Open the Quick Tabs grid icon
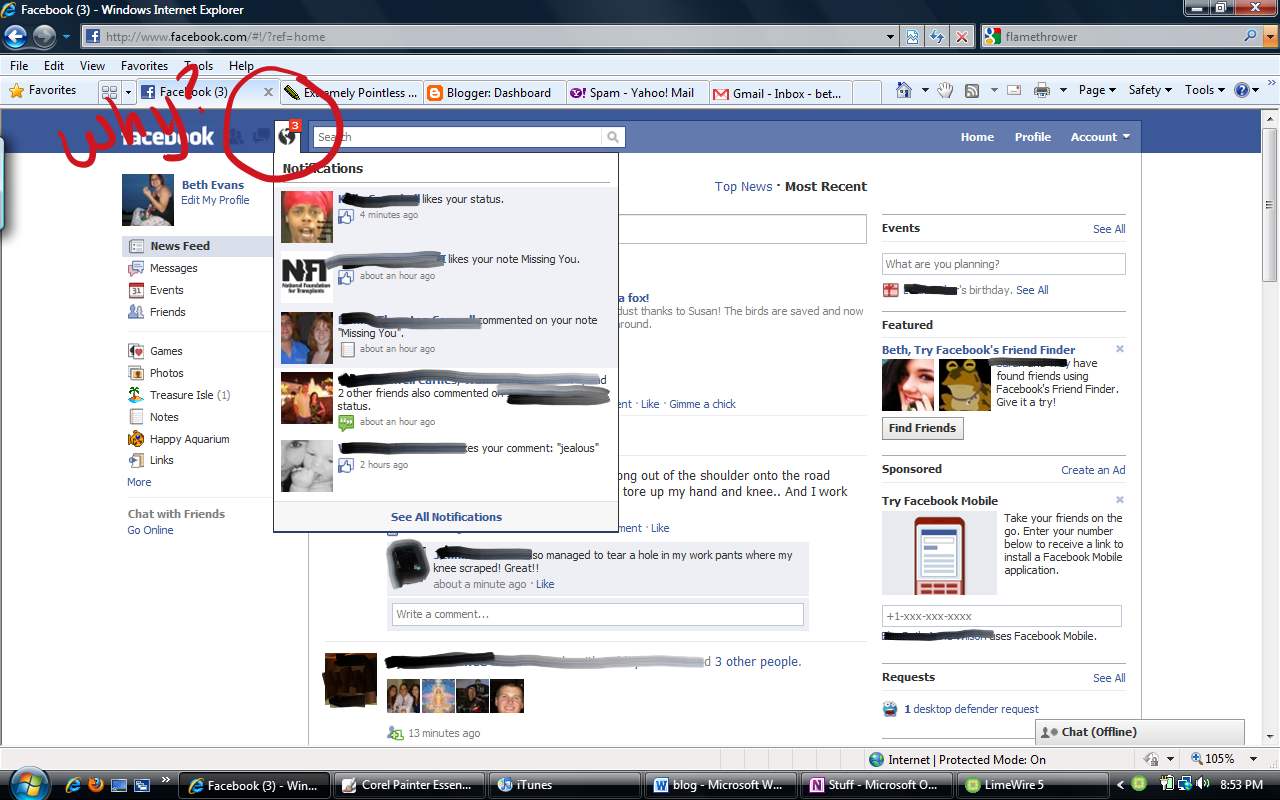1280x800 pixels. point(110,92)
